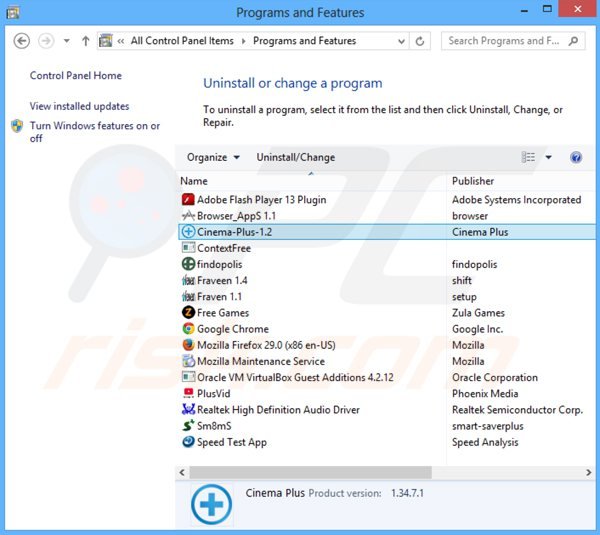Click the Google Chrome icon

click(188, 329)
